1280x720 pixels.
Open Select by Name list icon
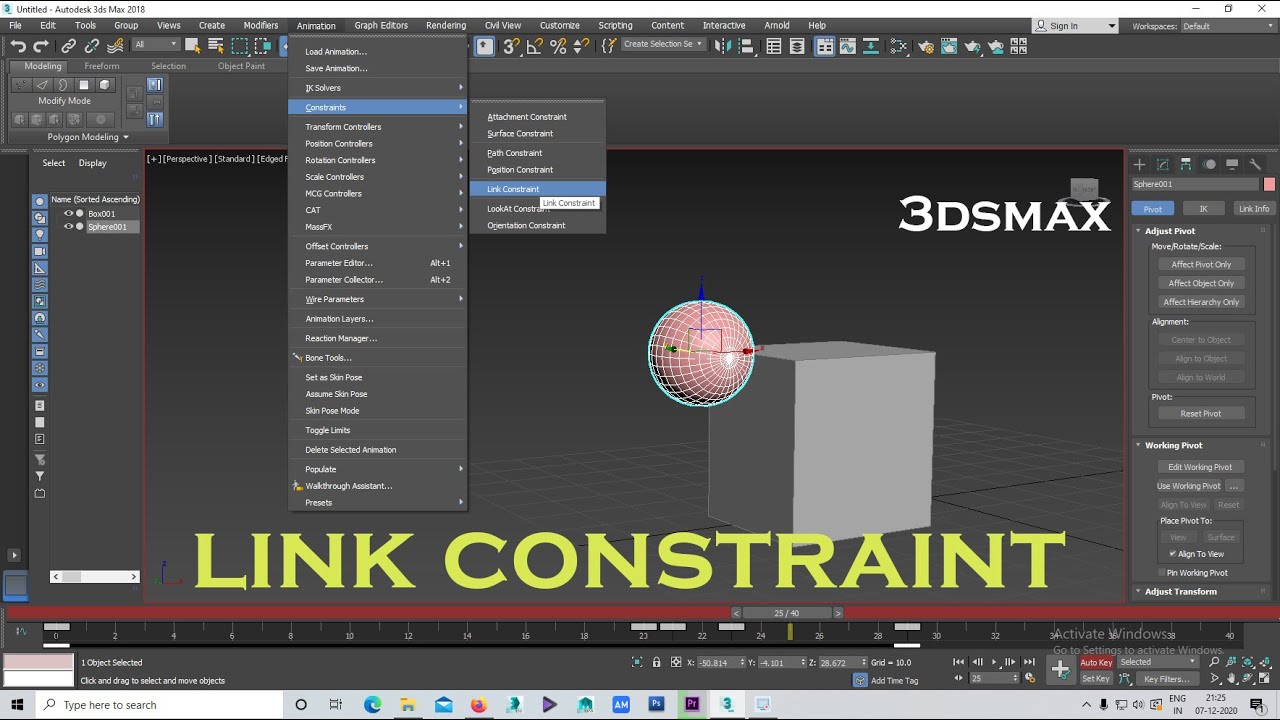(x=215, y=46)
